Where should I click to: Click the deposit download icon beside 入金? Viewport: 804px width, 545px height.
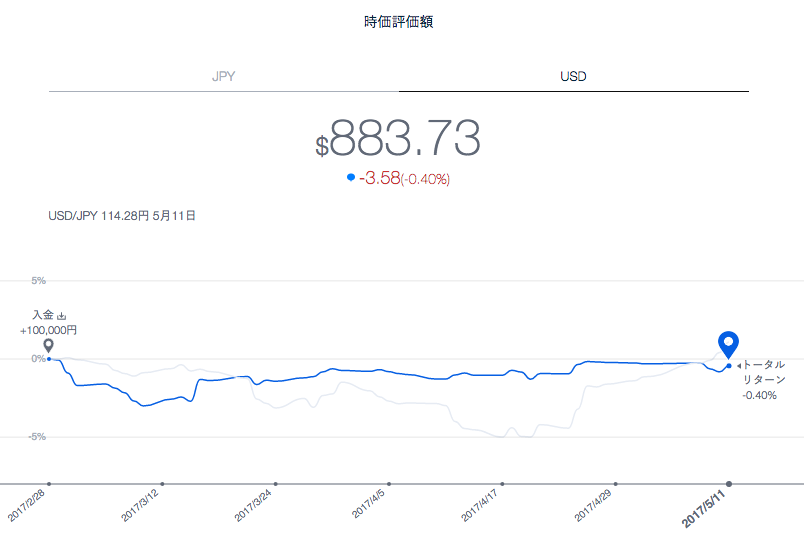tap(62, 316)
